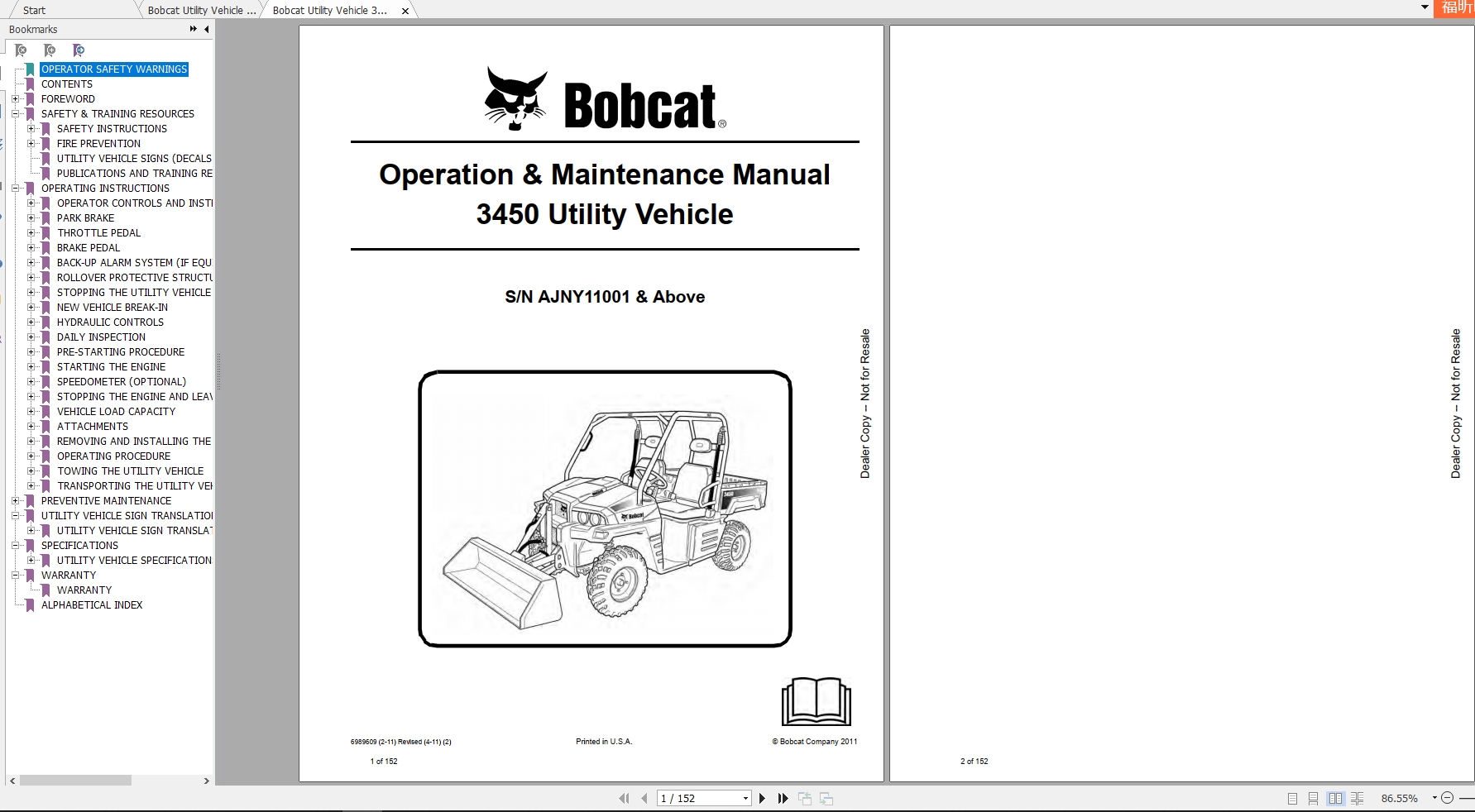Click the open book icon on page

[x=816, y=702]
